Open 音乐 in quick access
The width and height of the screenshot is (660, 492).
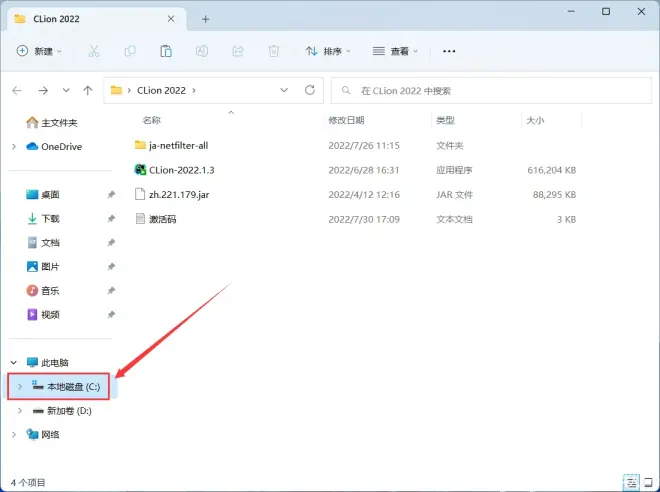coord(43,290)
